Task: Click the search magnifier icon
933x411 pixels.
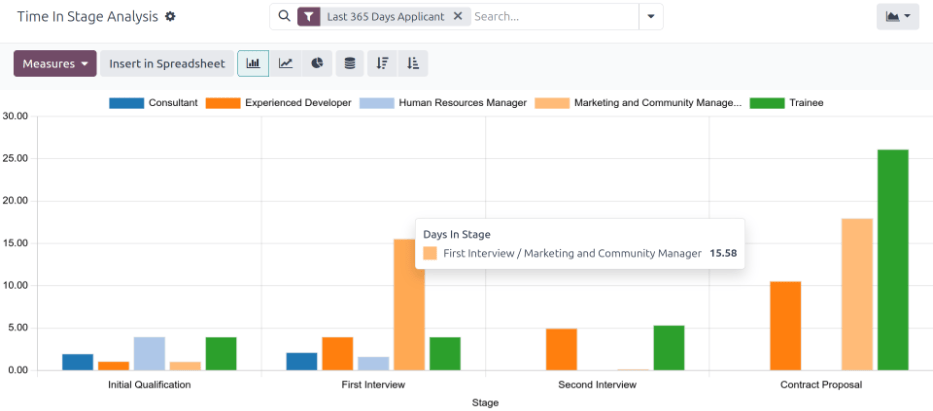Action: click(284, 17)
